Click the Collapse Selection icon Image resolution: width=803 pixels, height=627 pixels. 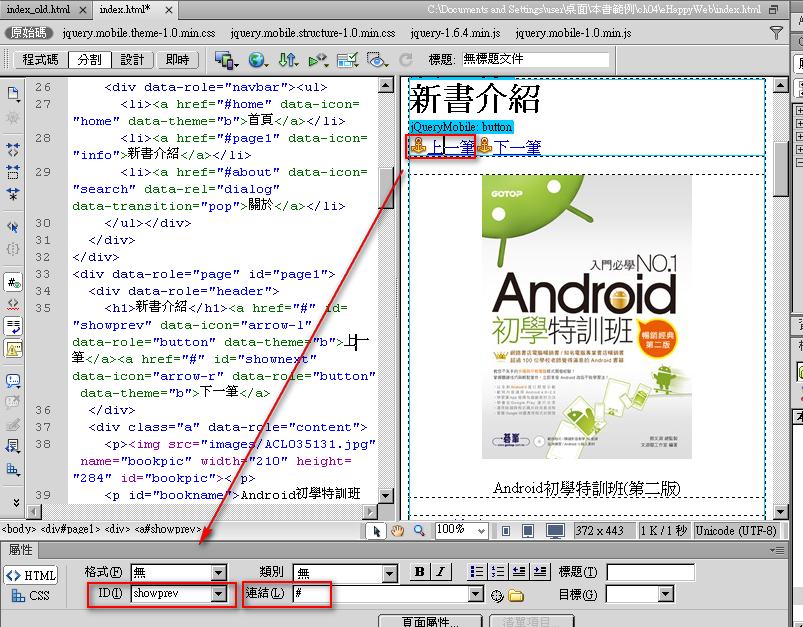(x=13, y=172)
